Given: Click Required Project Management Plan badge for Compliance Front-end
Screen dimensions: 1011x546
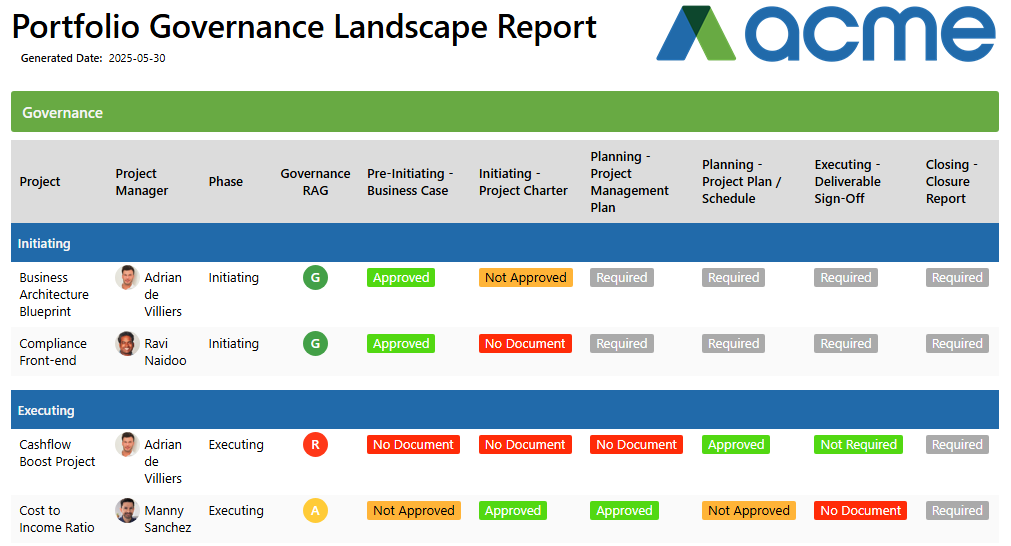Looking at the screenshot, I should (x=622, y=344).
